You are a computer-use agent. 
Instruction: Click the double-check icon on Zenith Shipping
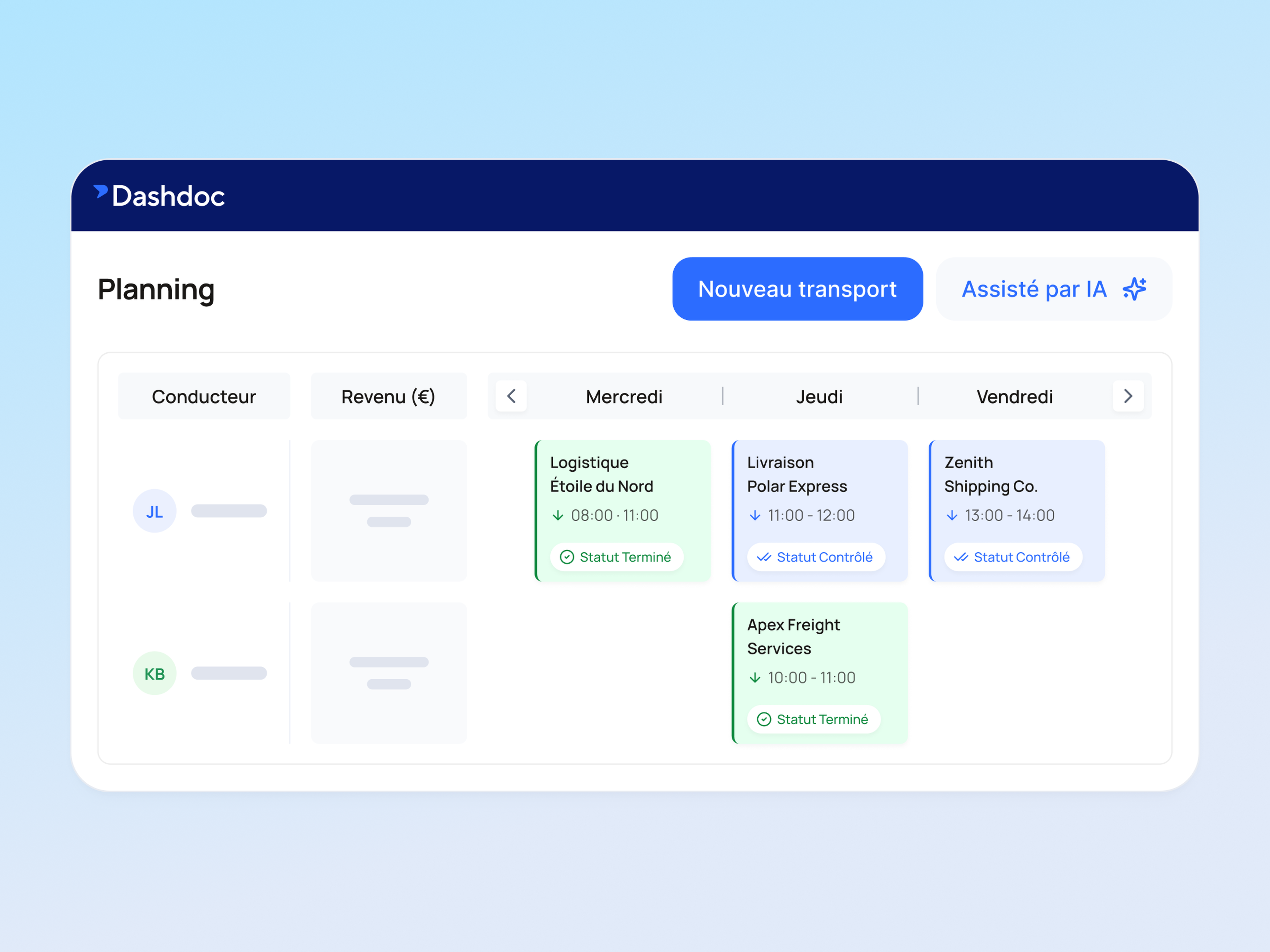(x=961, y=557)
